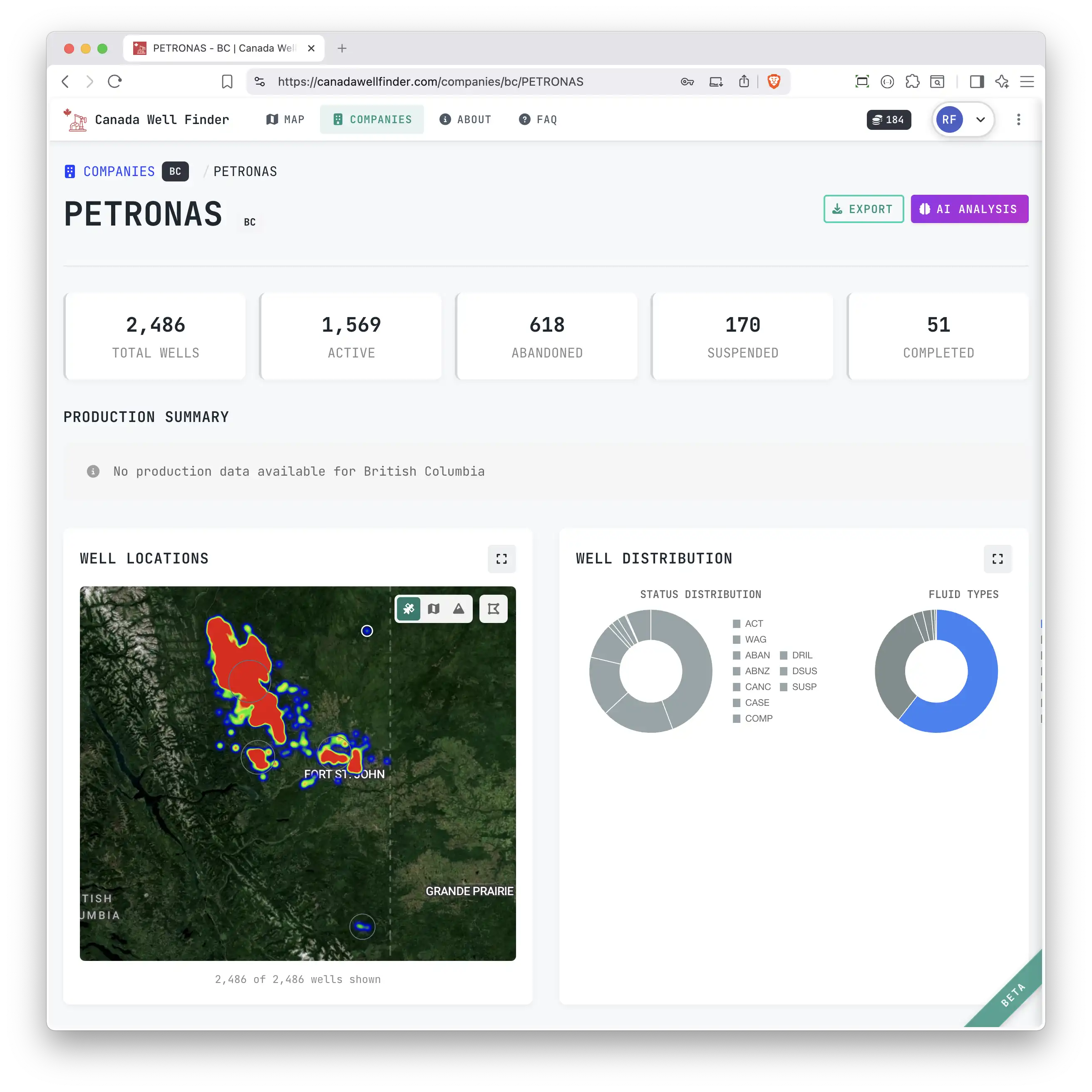1092x1092 pixels.
Task: Expand Well Locations panel to fullscreen
Action: (501, 558)
